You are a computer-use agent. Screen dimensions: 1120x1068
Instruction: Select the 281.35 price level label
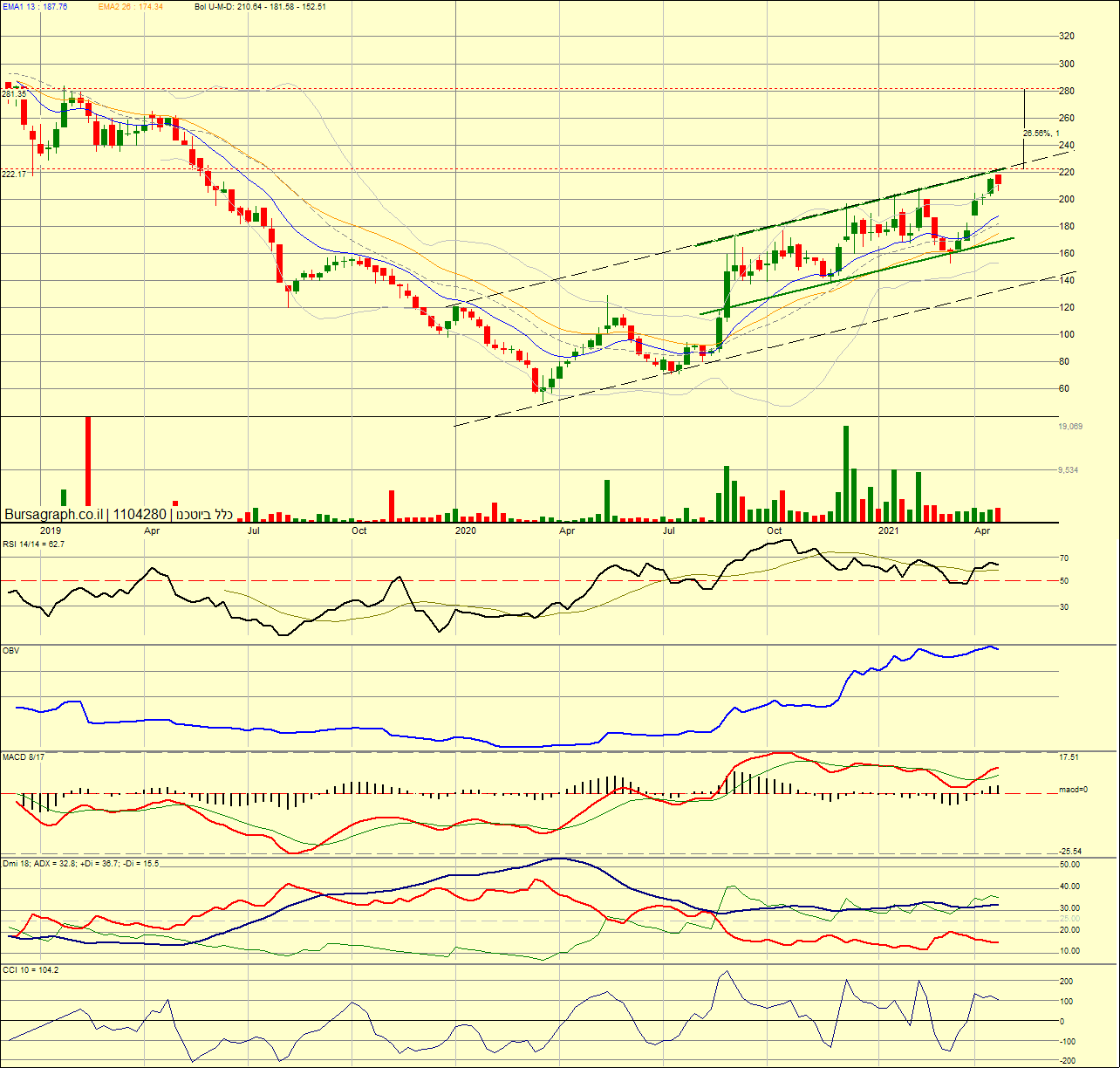pyautogui.click(x=14, y=94)
